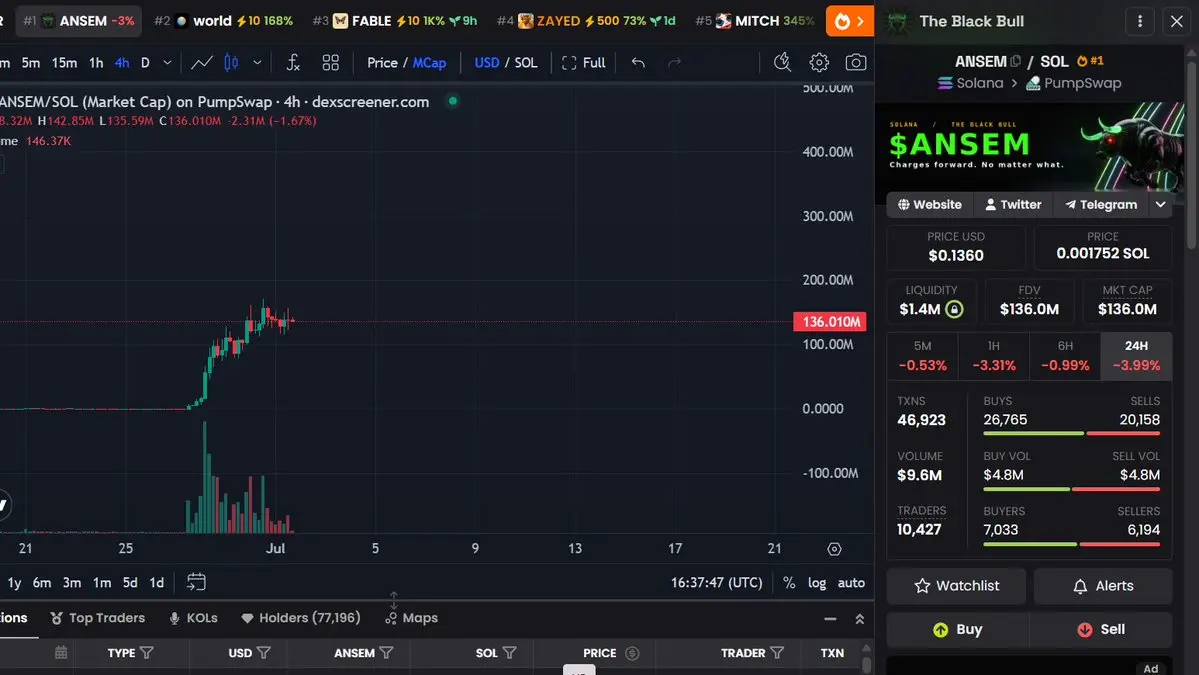Click the orange trending fire button
This screenshot has height=675, width=1199.
[x=850, y=21]
